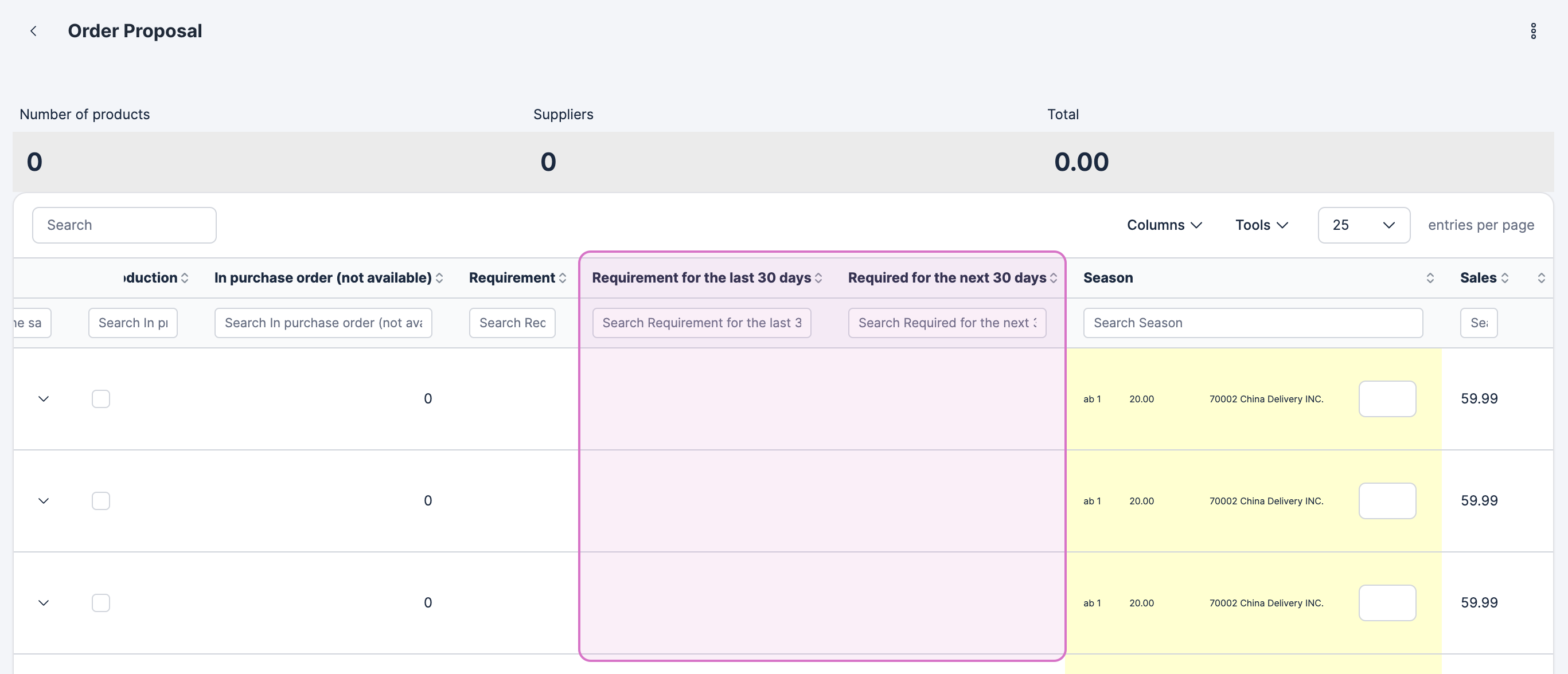
Task: Expand the second product row
Action: pos(43,501)
